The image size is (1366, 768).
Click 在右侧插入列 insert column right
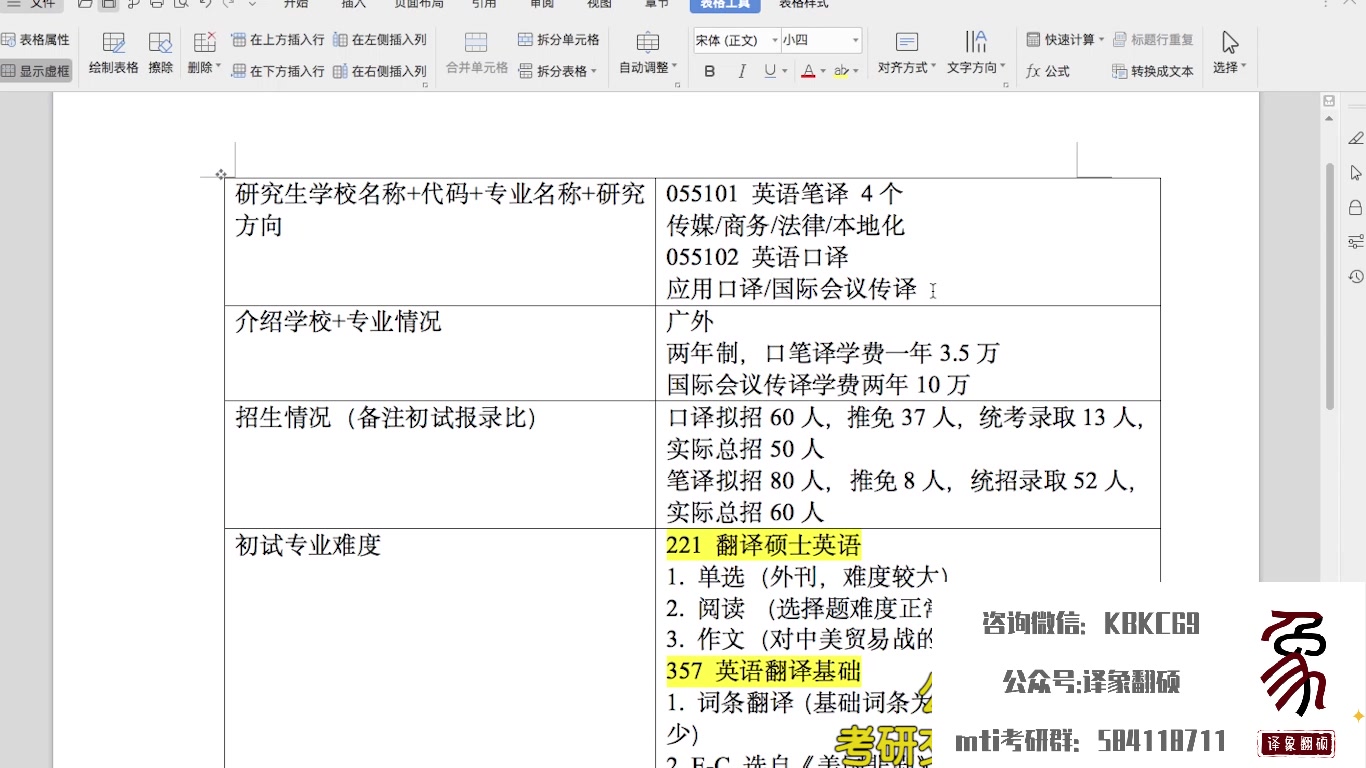pyautogui.click(x=380, y=71)
